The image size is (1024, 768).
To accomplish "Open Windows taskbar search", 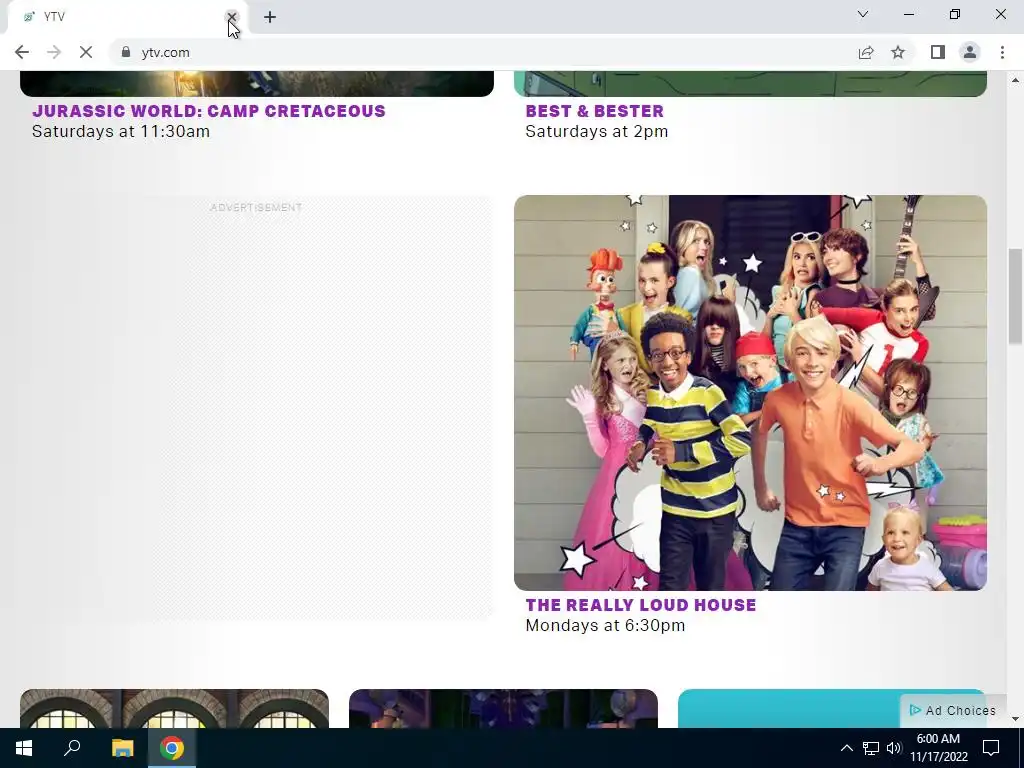I will coord(72,748).
